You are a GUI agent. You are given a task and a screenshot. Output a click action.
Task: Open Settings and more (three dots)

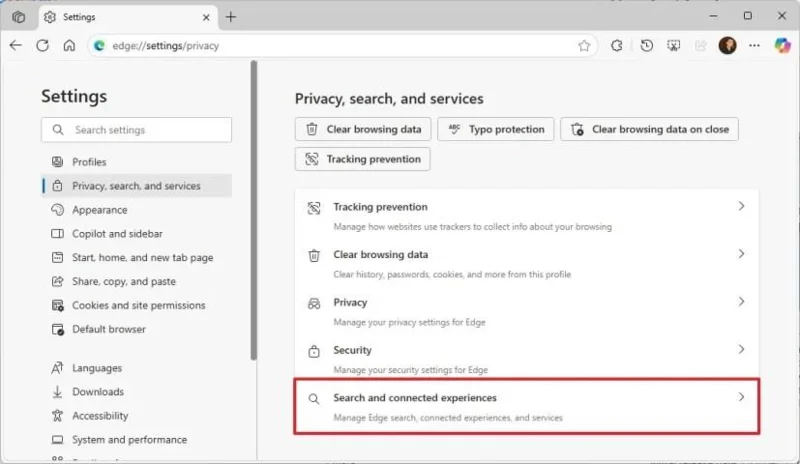[754, 45]
